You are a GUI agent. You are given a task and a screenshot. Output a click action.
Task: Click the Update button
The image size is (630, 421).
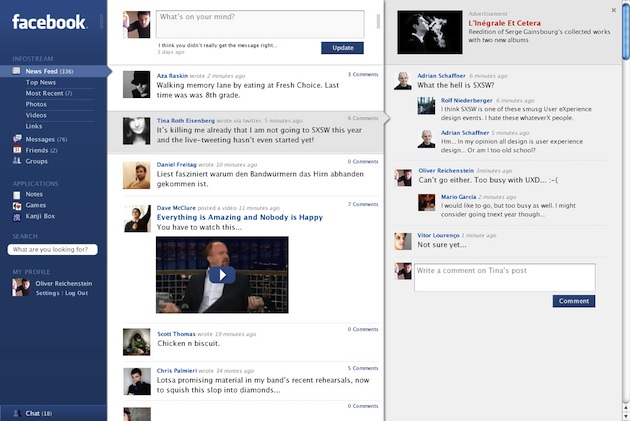tap(342, 48)
